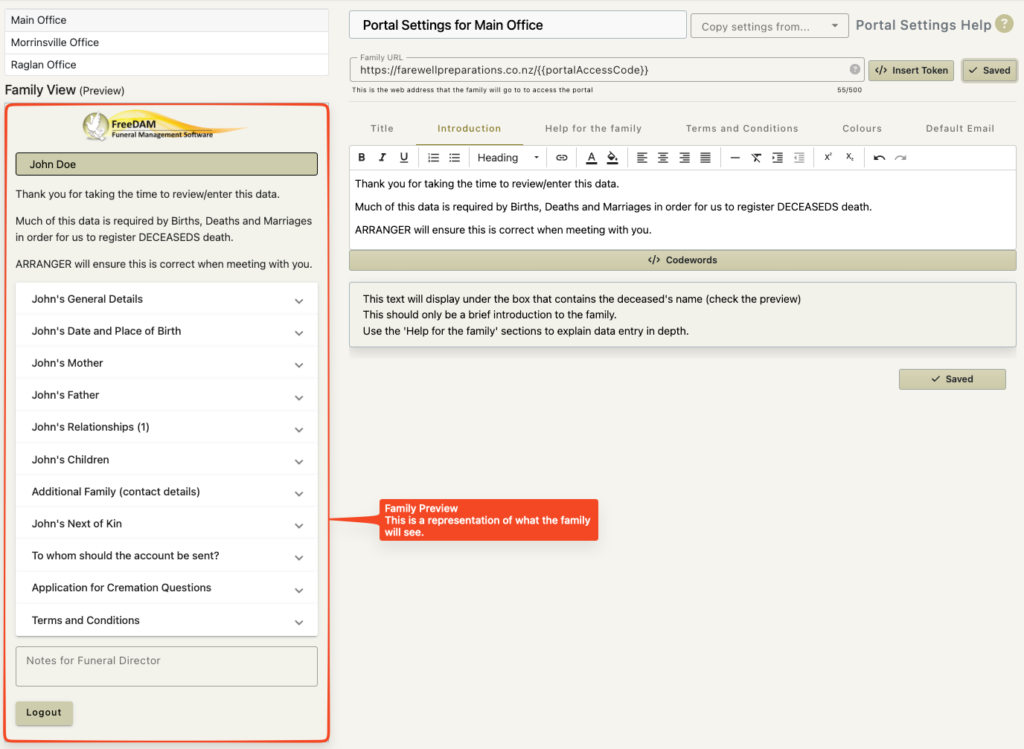Toggle bold formatting in the editor toolbar
This screenshot has width=1024, height=749.
(x=361, y=157)
